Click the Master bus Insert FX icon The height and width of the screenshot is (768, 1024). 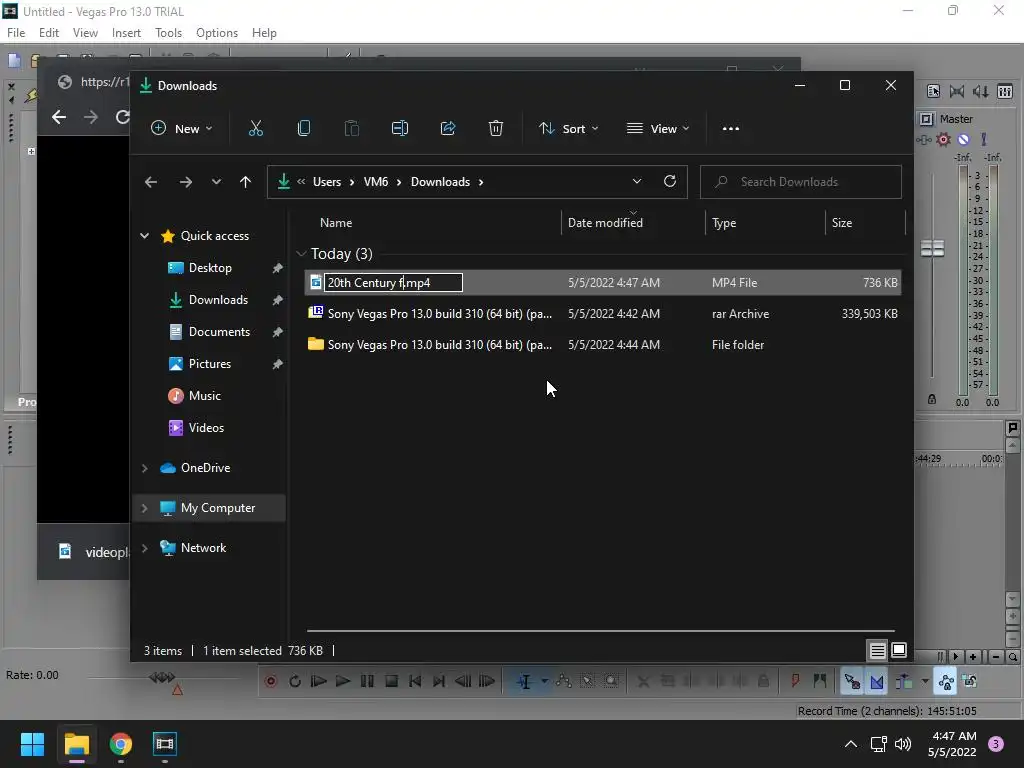pos(923,139)
